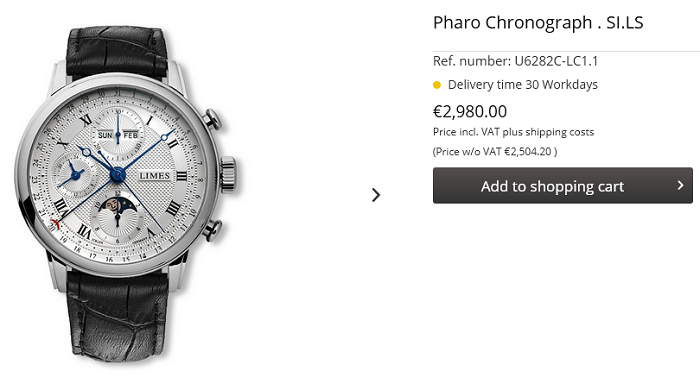Click the €2,980.00 price
The width and height of the screenshot is (700, 377).
click(470, 111)
